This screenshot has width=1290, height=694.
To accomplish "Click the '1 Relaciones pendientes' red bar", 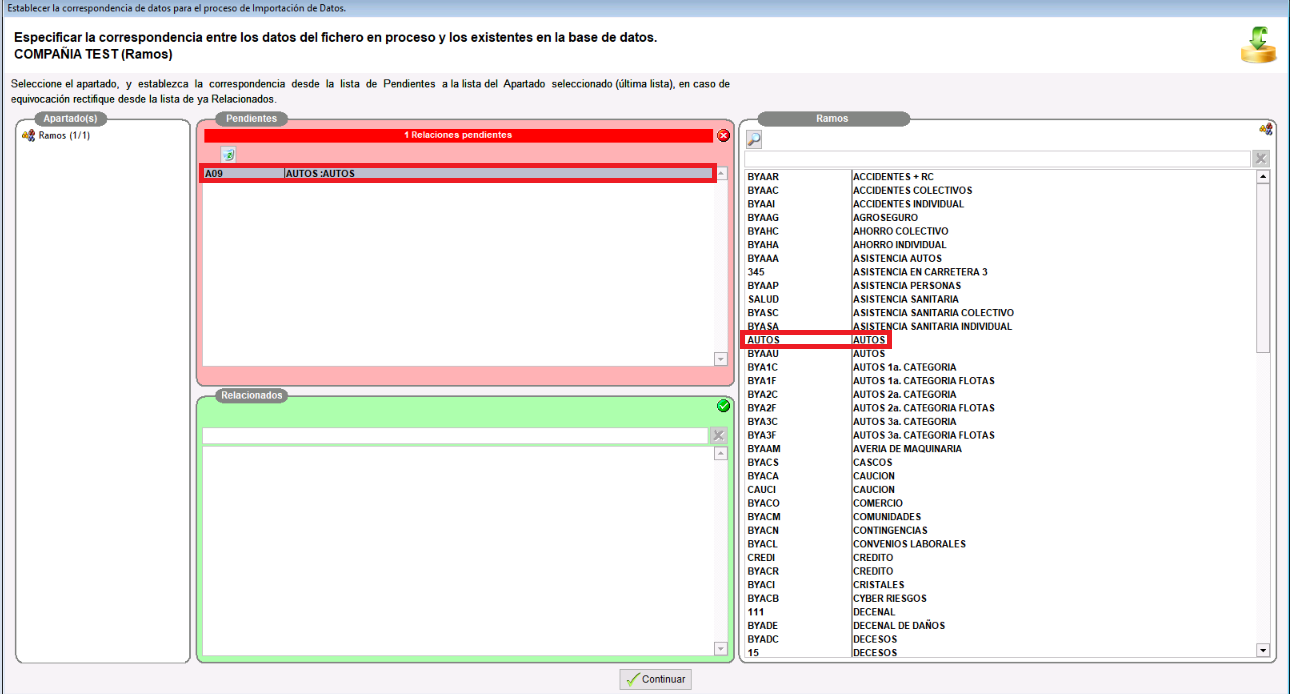I will 458,135.
